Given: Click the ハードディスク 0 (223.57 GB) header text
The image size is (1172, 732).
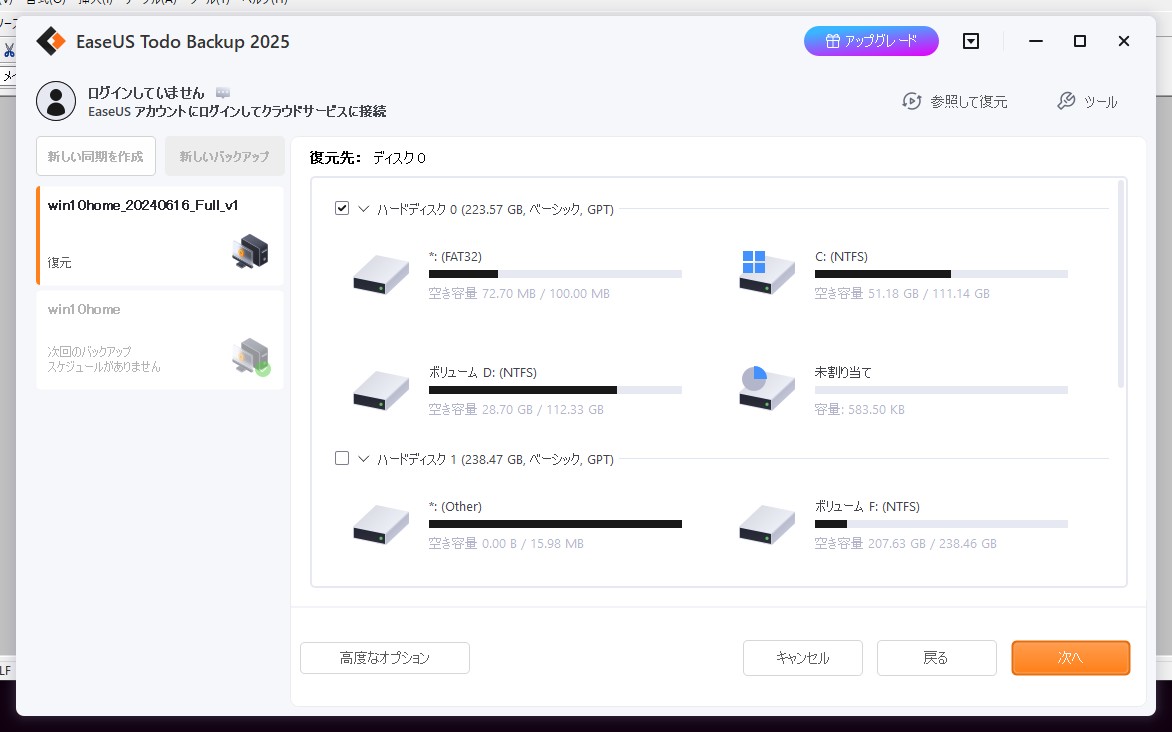Looking at the screenshot, I should [495, 209].
